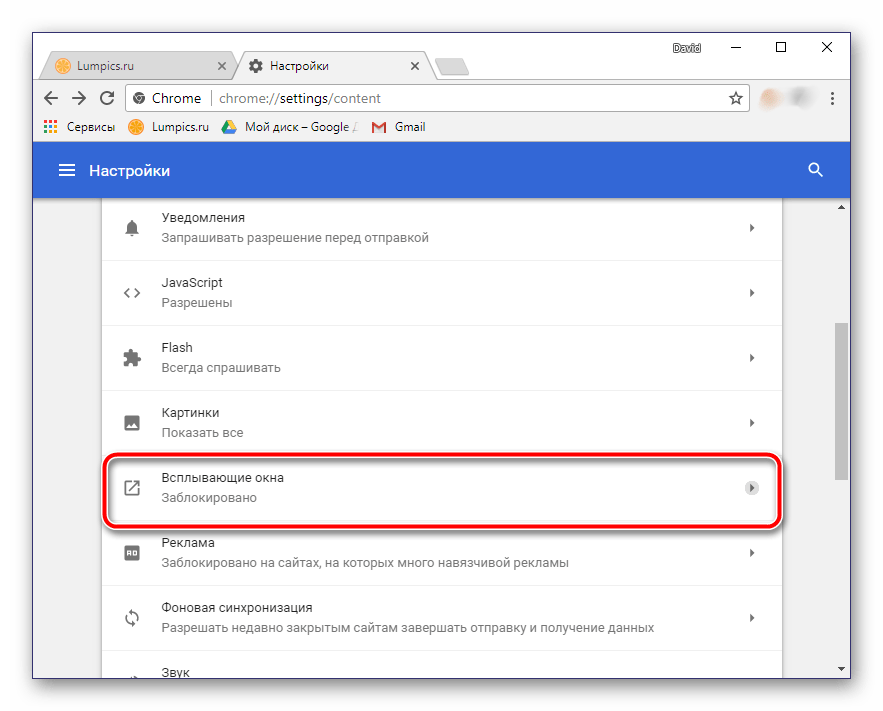Click the JavaScript code brackets icon
This screenshot has width=883, height=711.
(x=132, y=293)
